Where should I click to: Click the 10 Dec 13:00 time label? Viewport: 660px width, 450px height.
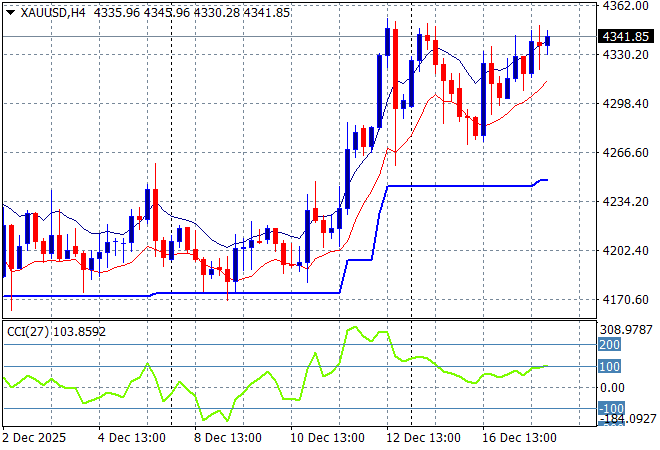tap(325, 437)
